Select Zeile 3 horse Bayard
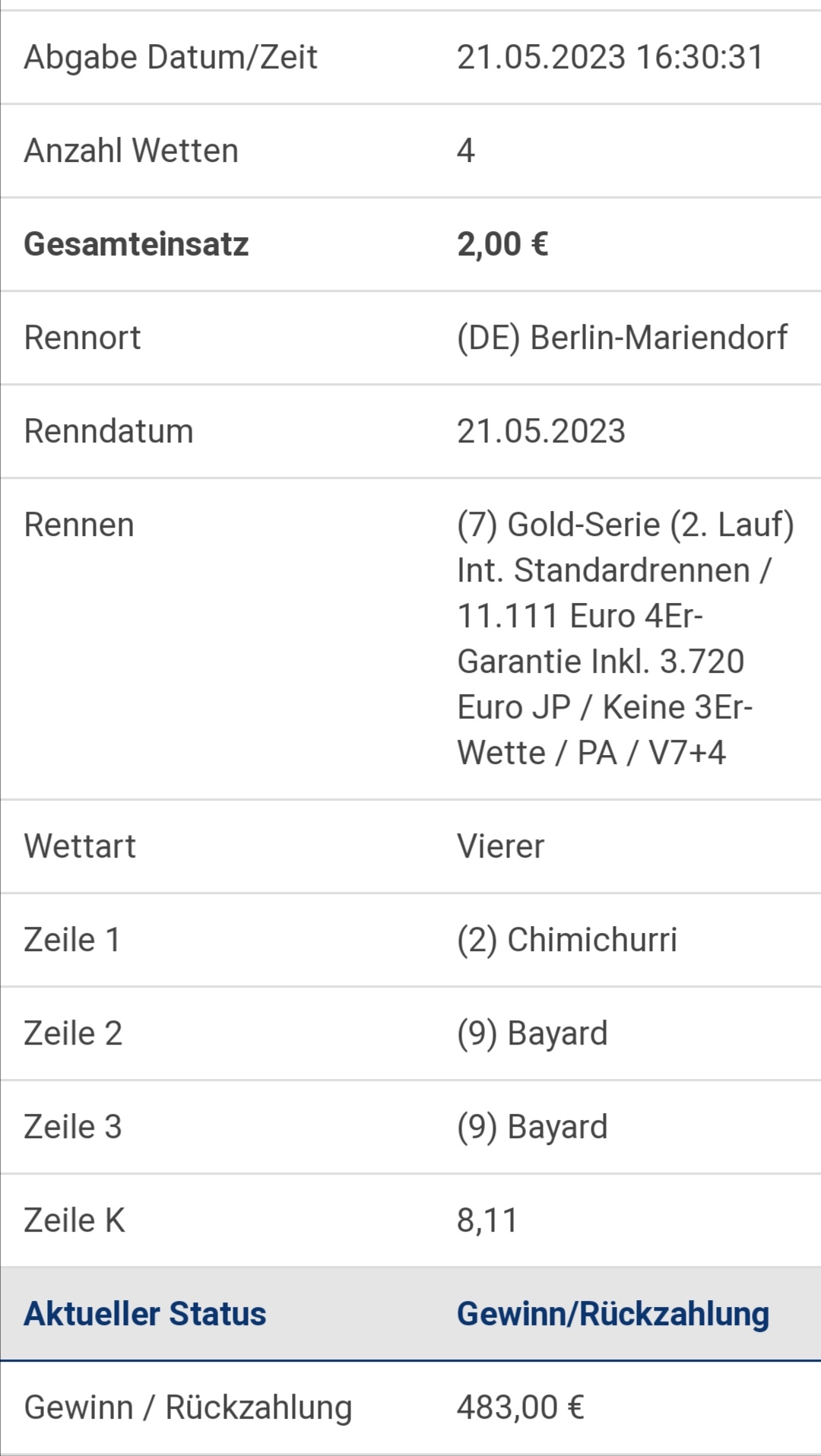Screen dimensions: 821x1456 click(532, 1127)
